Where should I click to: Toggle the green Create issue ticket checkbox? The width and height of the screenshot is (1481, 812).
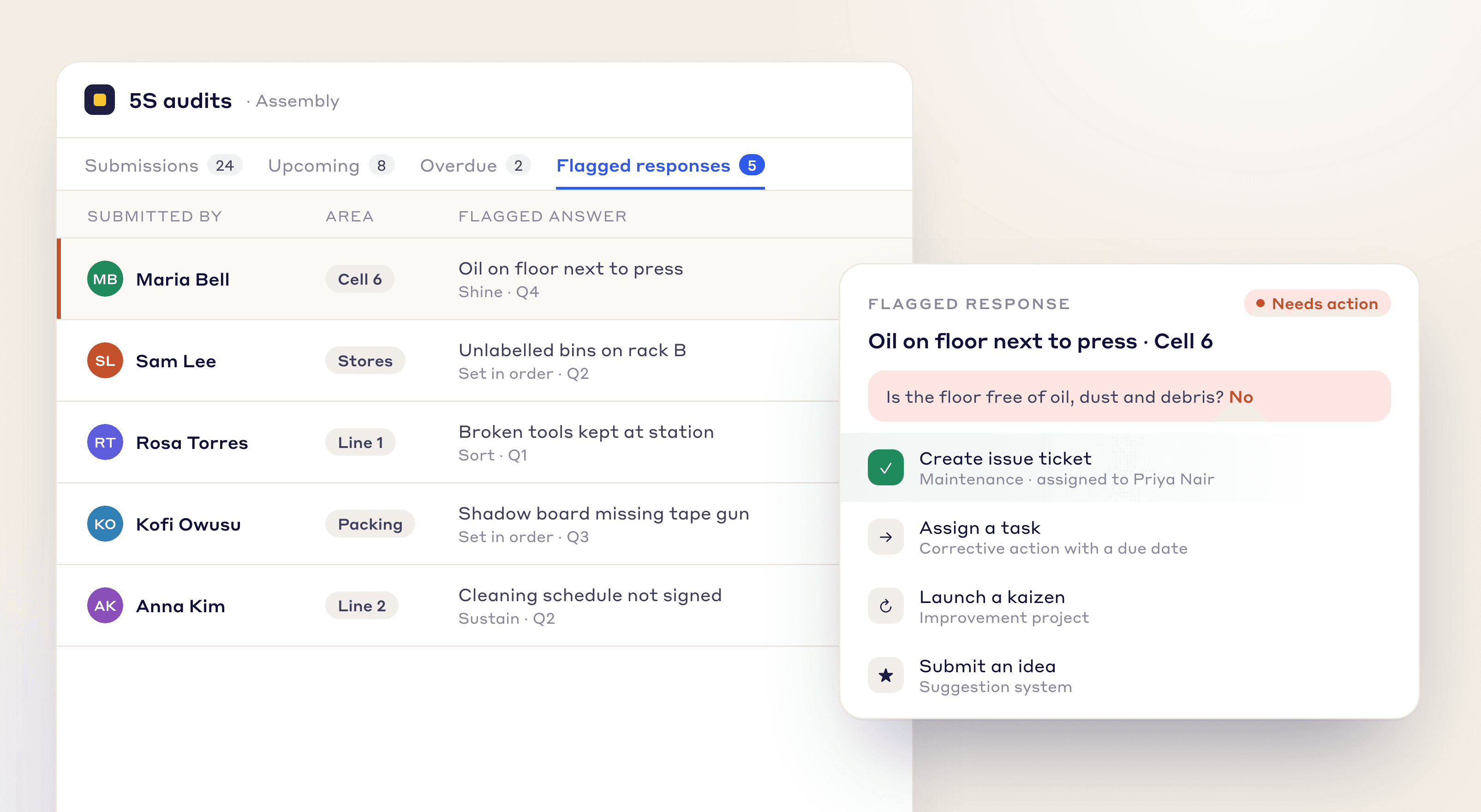click(885, 467)
